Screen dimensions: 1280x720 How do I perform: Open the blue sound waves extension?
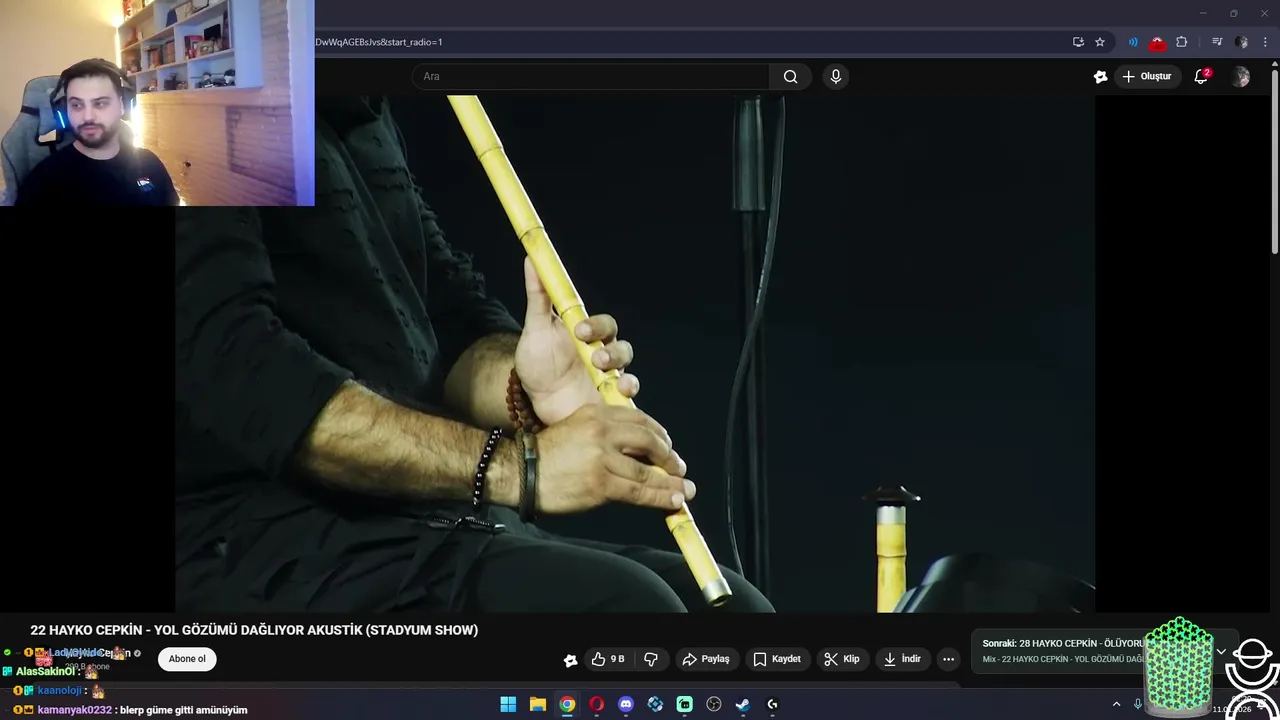click(x=1133, y=42)
